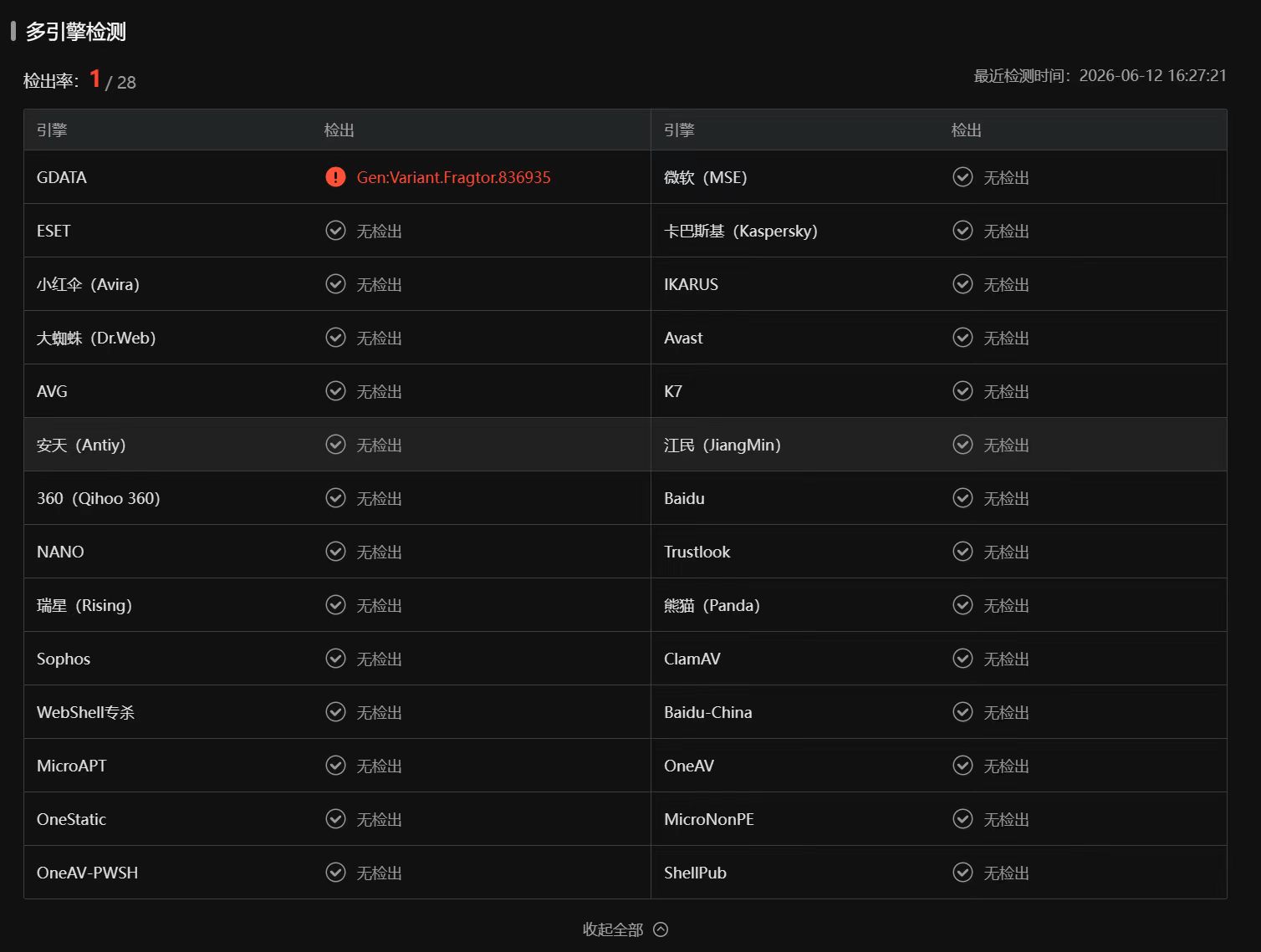
Task: Click the check icon in the ShellPub row
Action: [x=962, y=873]
